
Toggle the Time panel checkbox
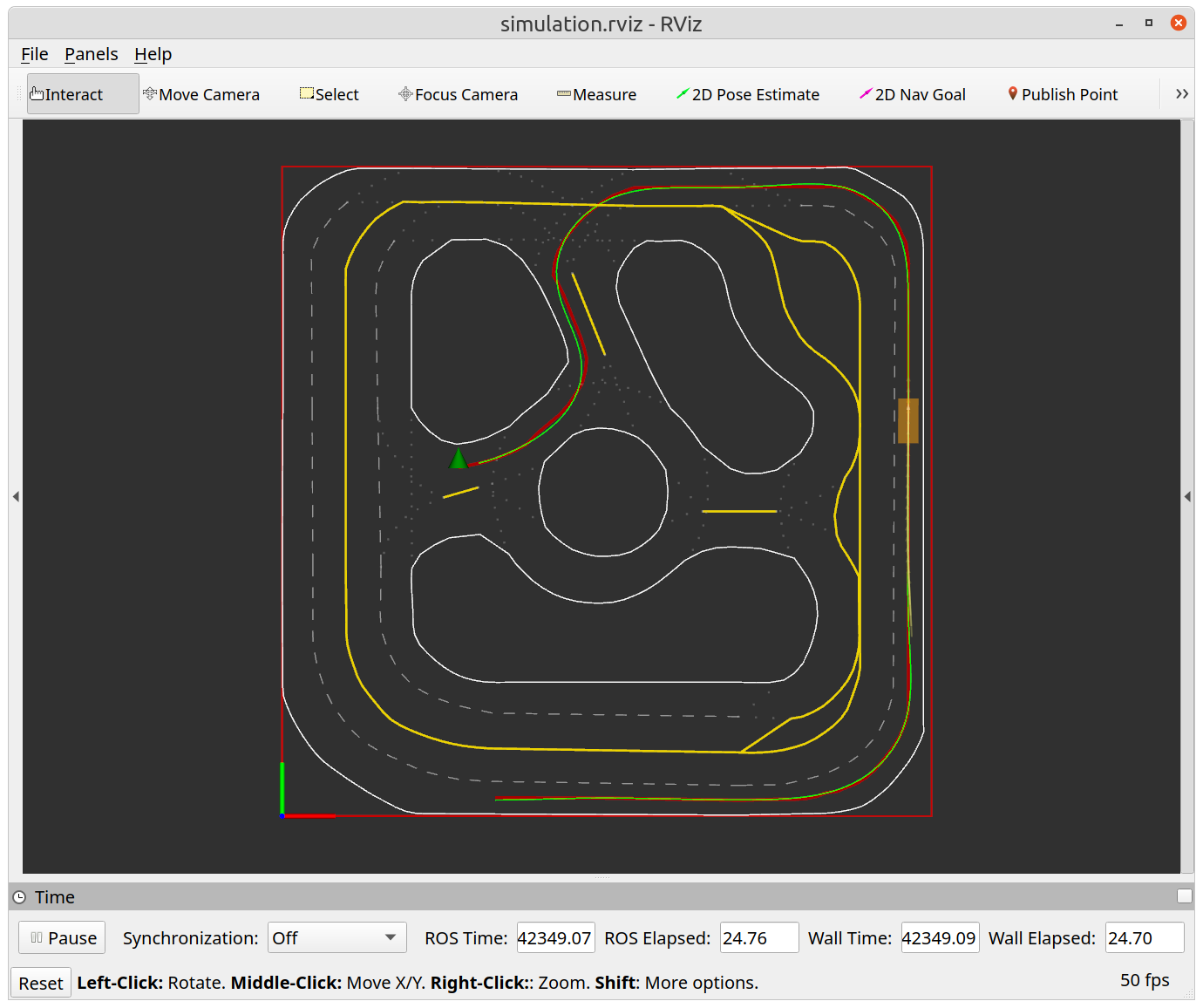1184,896
